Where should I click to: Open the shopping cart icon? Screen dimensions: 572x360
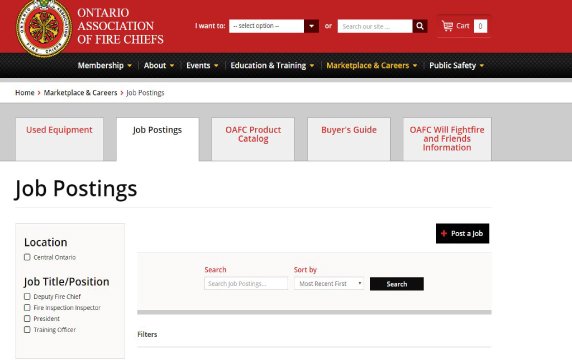point(447,26)
